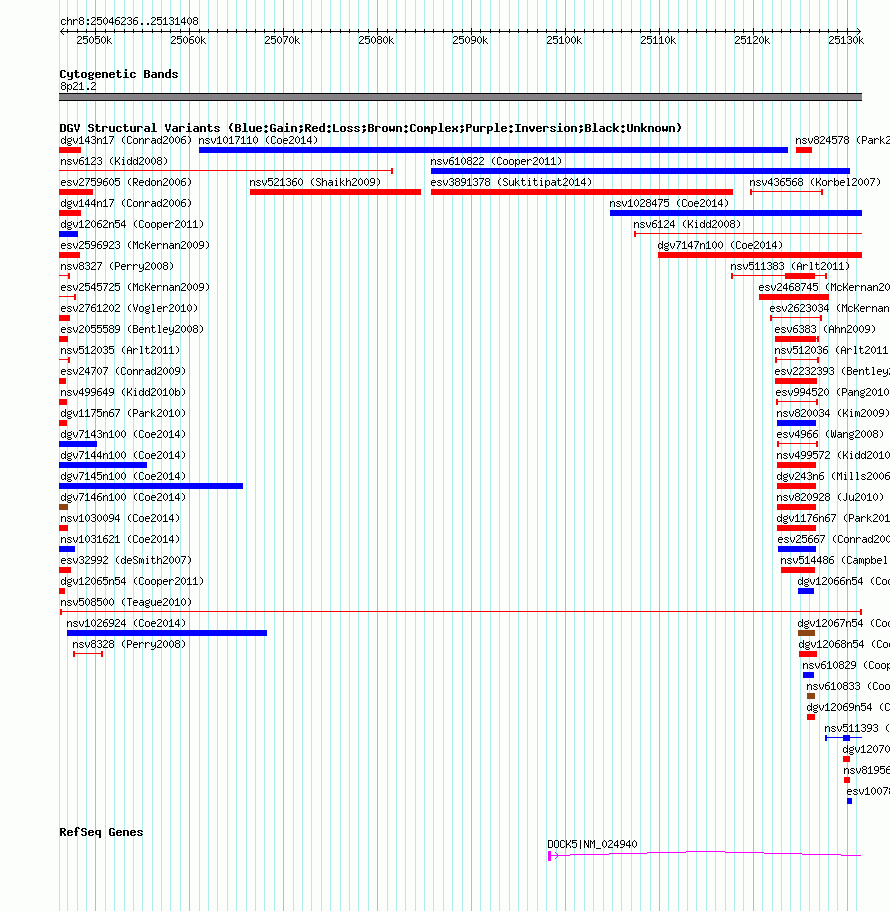Open esv2545725 (McKernan2009) entry

[x=135, y=286]
